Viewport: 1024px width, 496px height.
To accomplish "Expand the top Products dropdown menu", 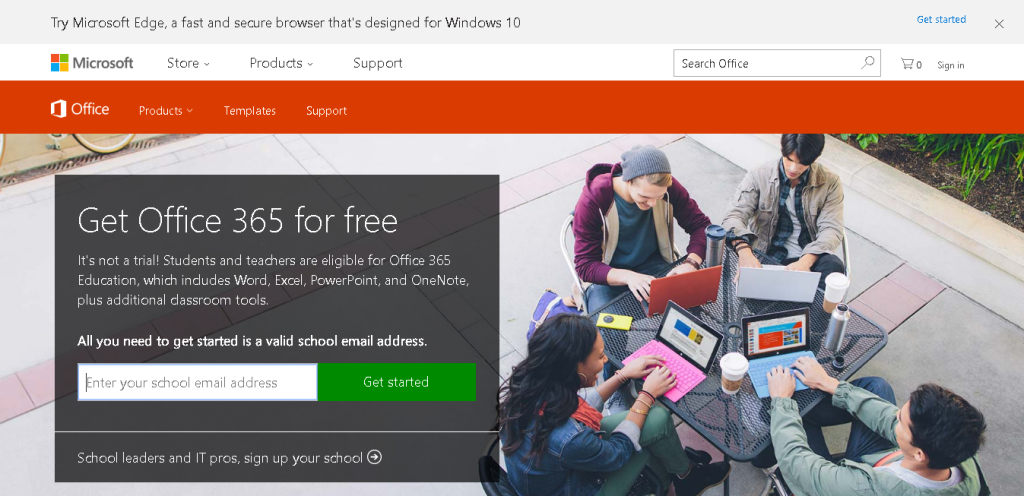I will [281, 63].
